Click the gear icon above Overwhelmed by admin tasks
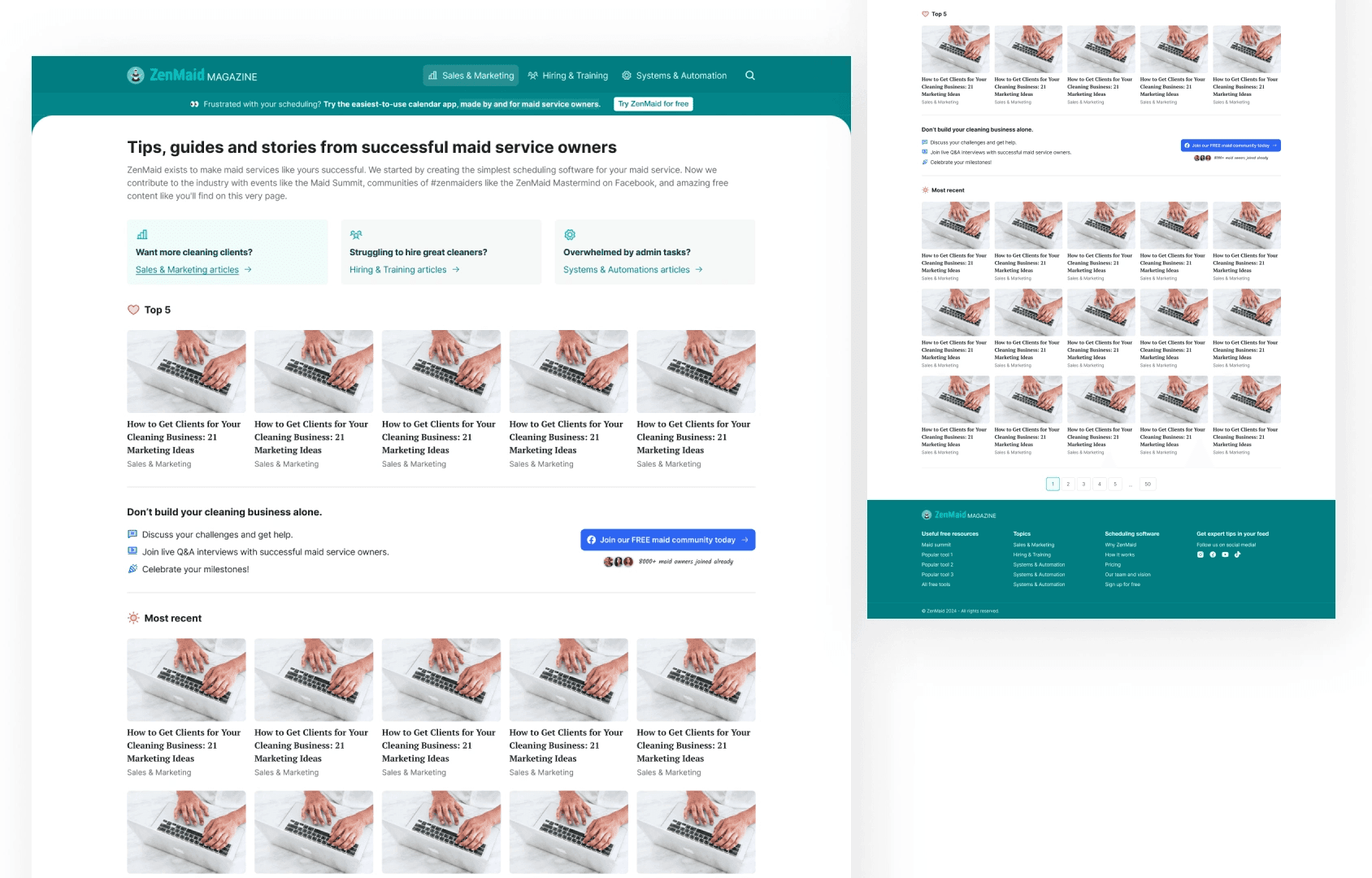This screenshot has height=878, width=1372. coord(570,235)
